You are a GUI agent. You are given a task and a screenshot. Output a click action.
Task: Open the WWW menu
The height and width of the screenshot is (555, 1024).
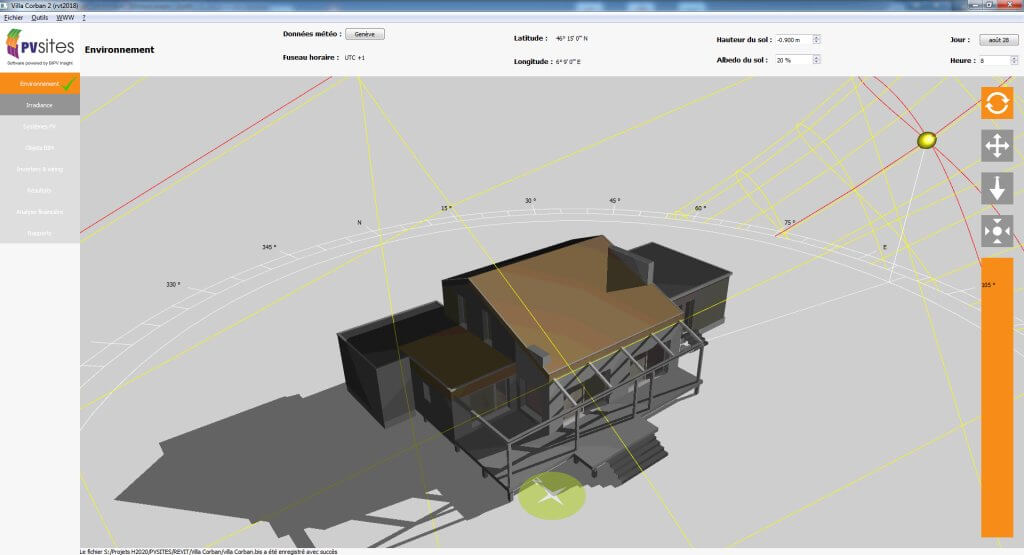[65, 17]
